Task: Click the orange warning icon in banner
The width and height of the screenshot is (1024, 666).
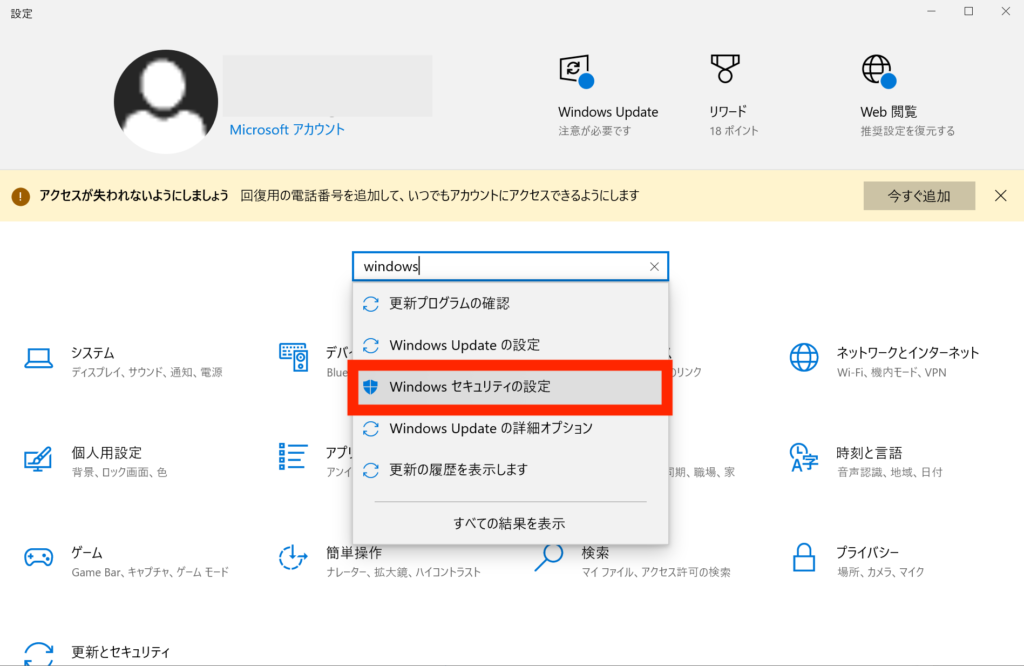Action: (x=21, y=196)
